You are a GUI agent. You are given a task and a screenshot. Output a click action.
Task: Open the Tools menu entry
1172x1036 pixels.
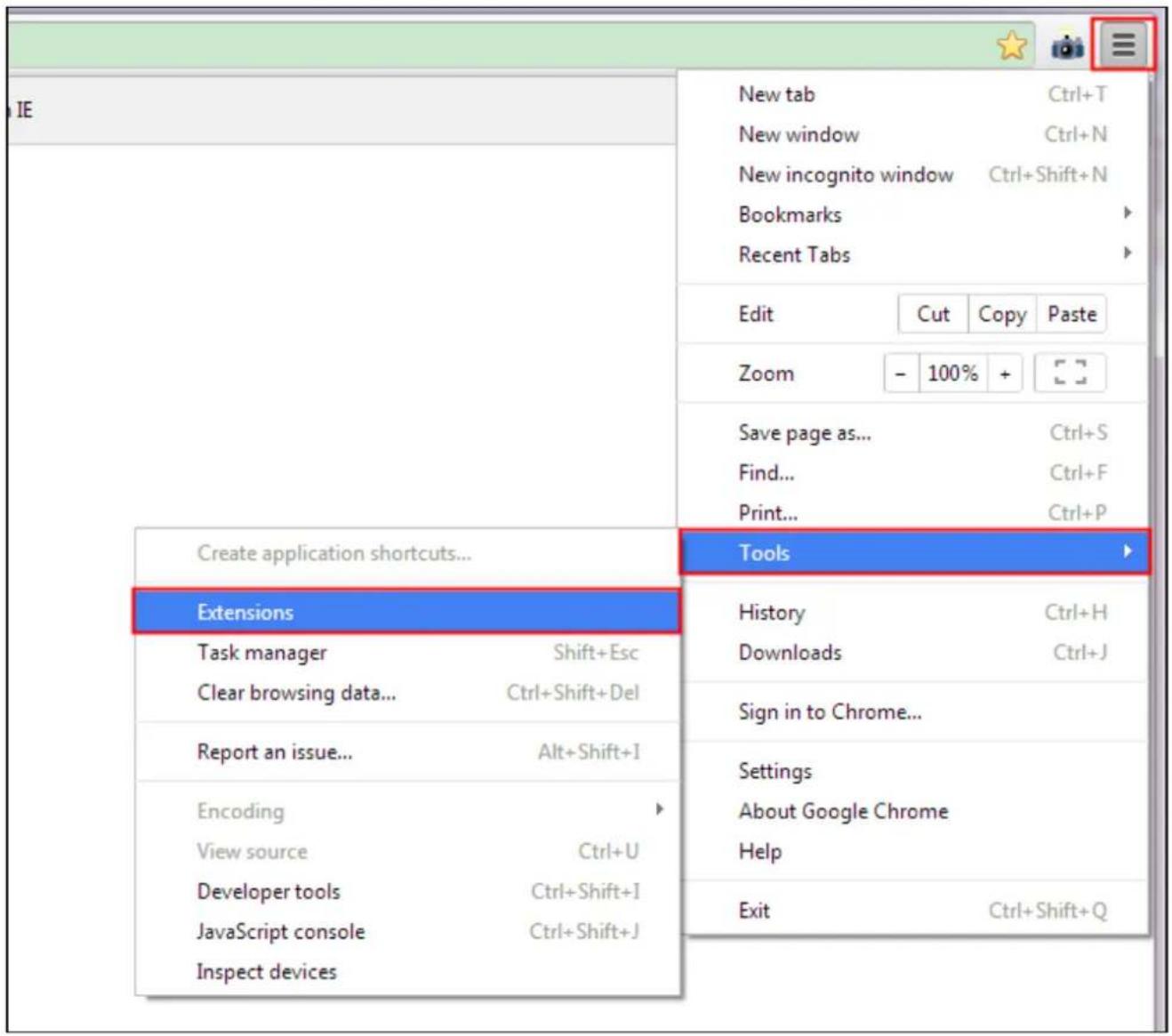coord(914,552)
